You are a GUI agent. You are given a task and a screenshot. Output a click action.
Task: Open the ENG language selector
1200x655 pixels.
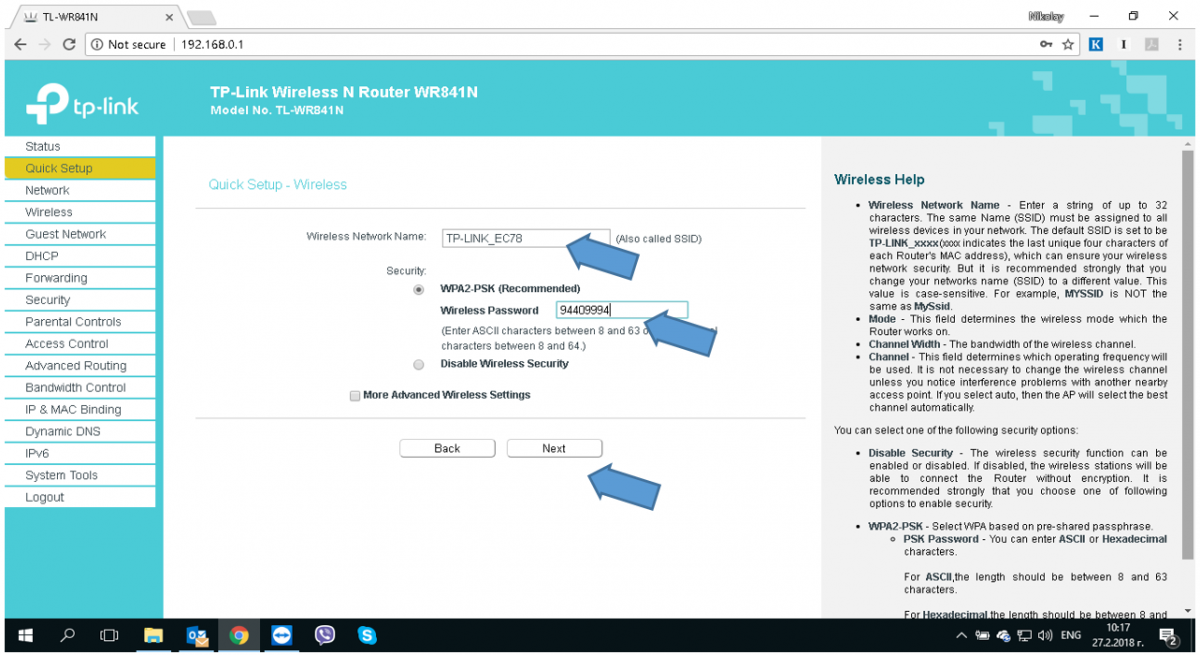point(1070,635)
